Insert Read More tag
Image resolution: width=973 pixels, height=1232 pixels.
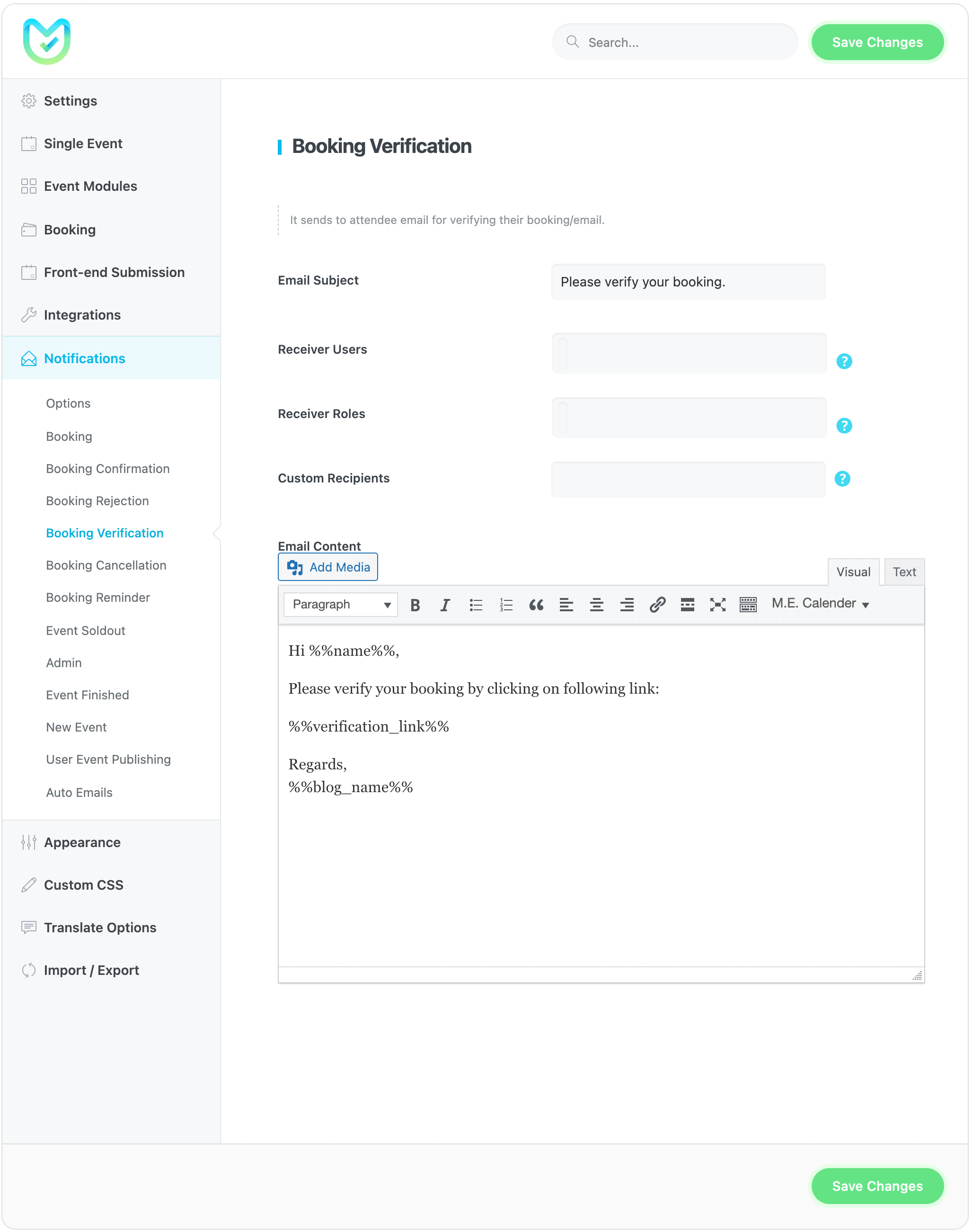tap(688, 605)
